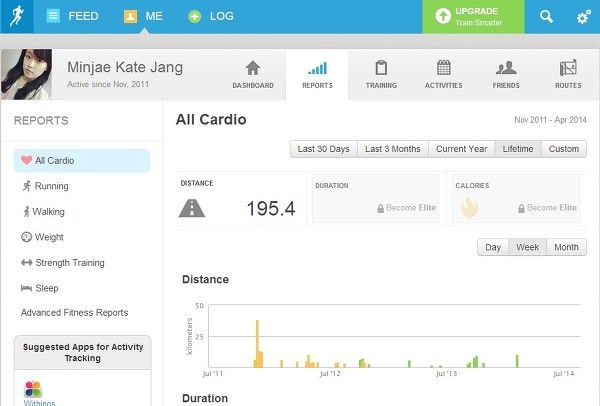Click the profile photo thumbnail
Viewport: 600px width, 406px height.
coord(26,74)
